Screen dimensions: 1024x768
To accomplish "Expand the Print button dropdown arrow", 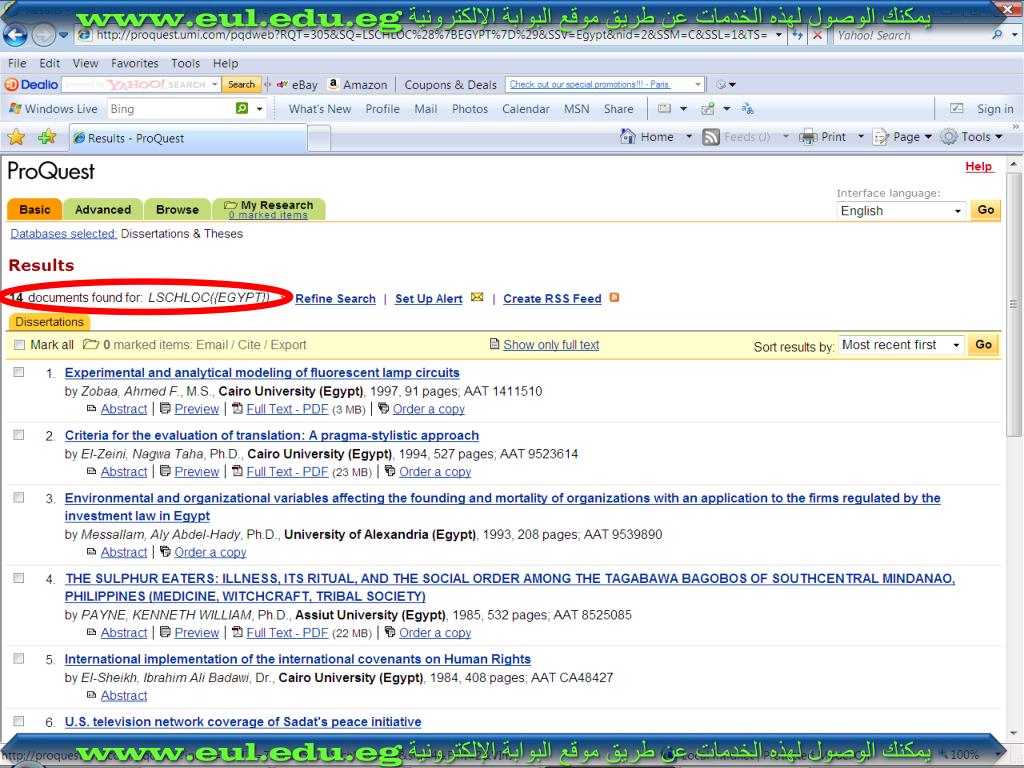I will click(861, 136).
